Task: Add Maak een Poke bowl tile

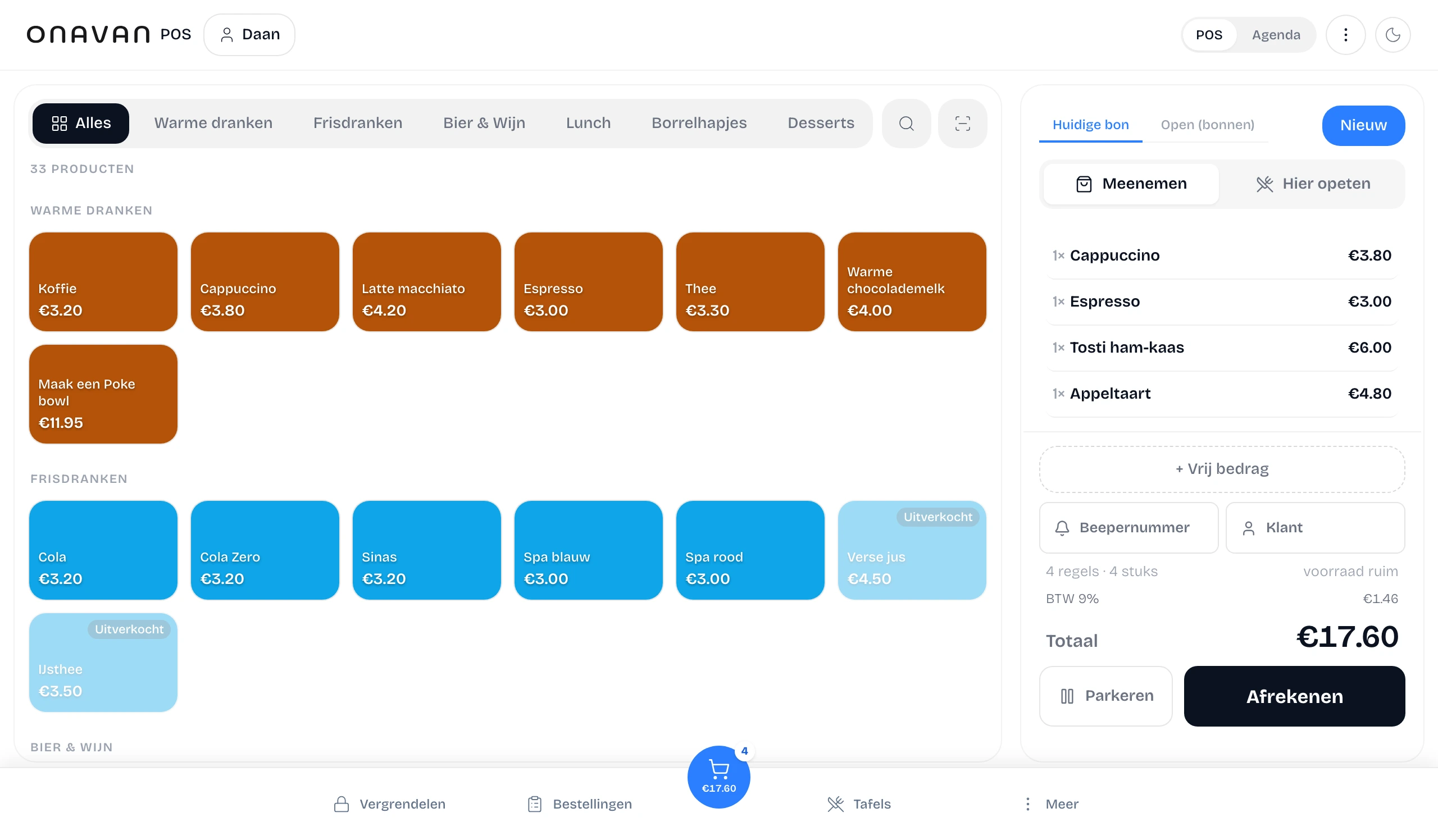Action: point(103,394)
